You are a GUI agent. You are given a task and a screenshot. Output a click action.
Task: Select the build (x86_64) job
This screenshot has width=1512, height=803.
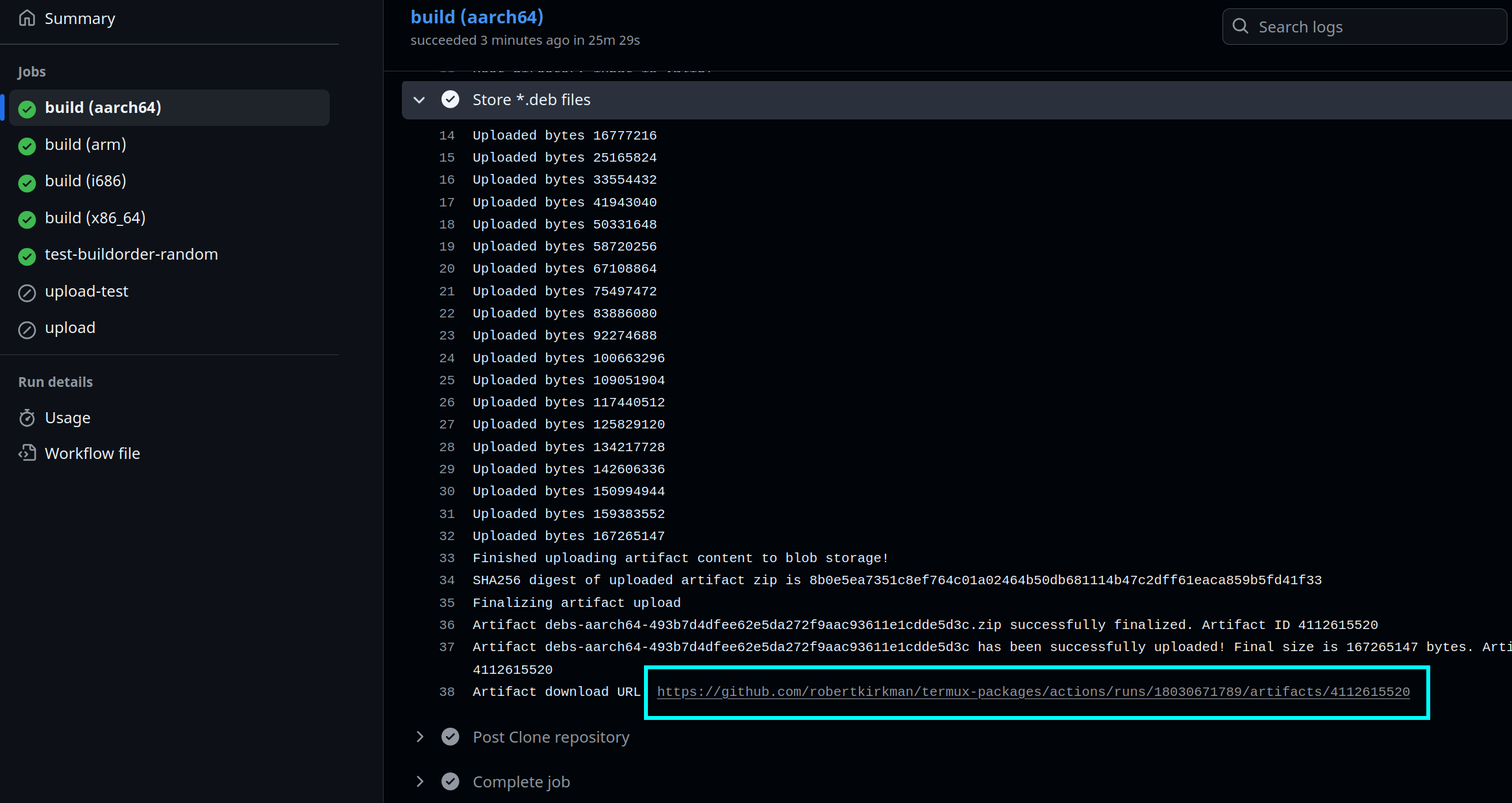(x=95, y=218)
